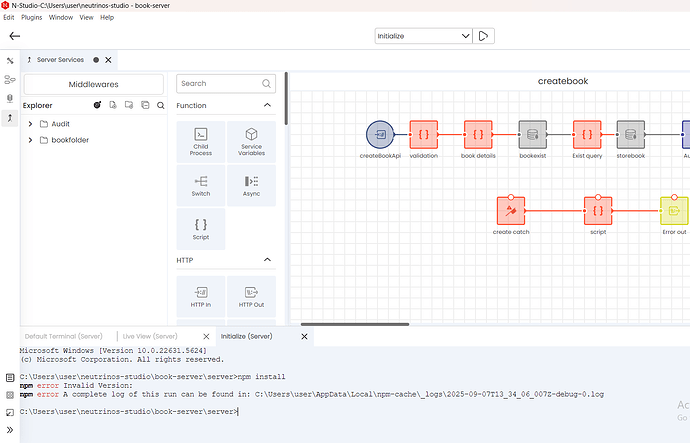Select the createBookApi node

380,135
